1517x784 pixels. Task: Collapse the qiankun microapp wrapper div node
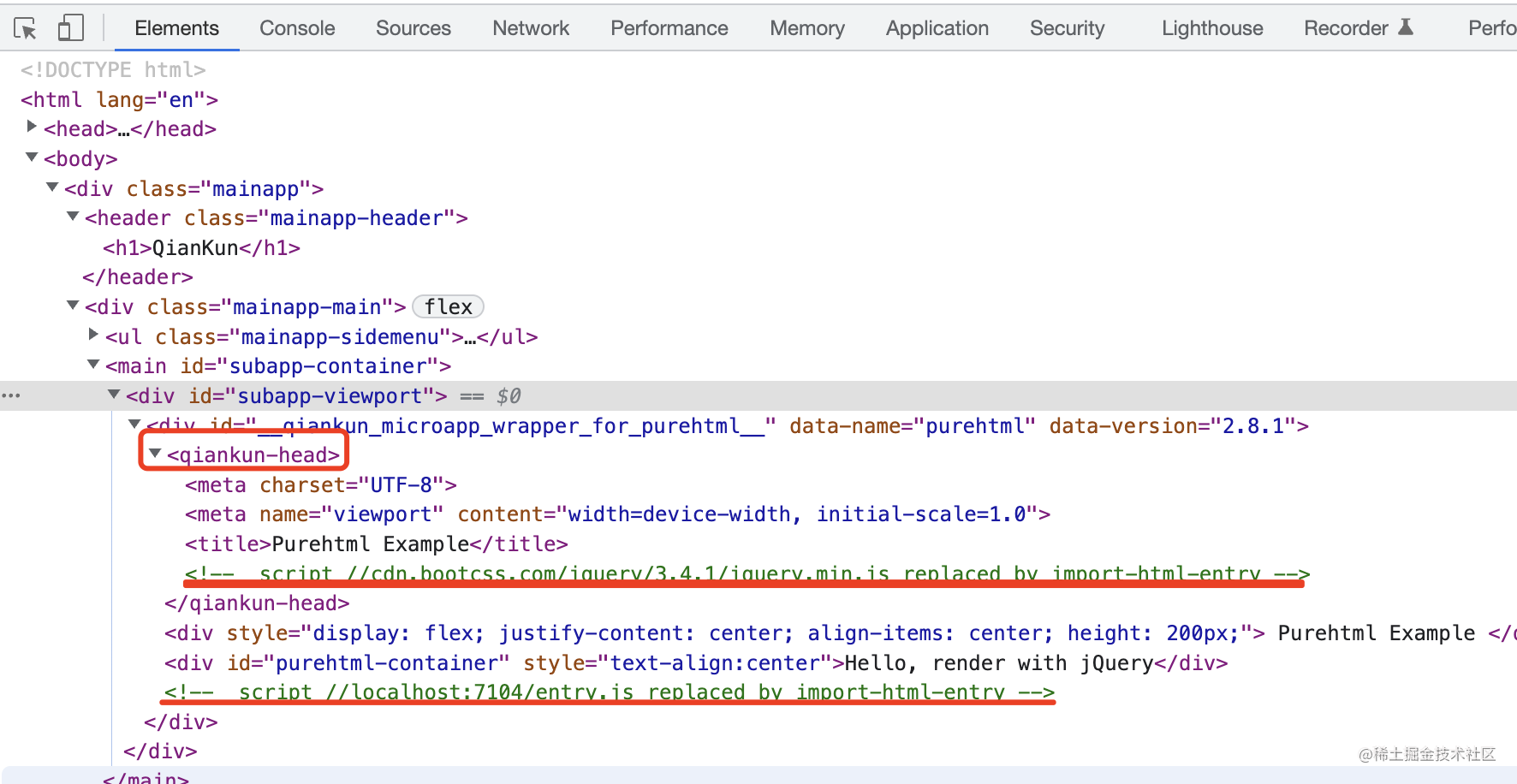pos(134,424)
